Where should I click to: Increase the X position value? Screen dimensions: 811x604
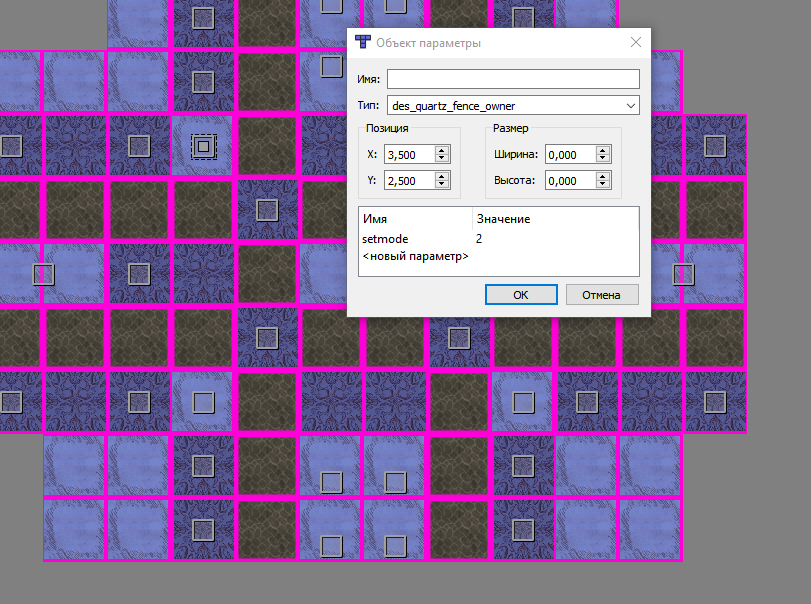click(x=442, y=150)
